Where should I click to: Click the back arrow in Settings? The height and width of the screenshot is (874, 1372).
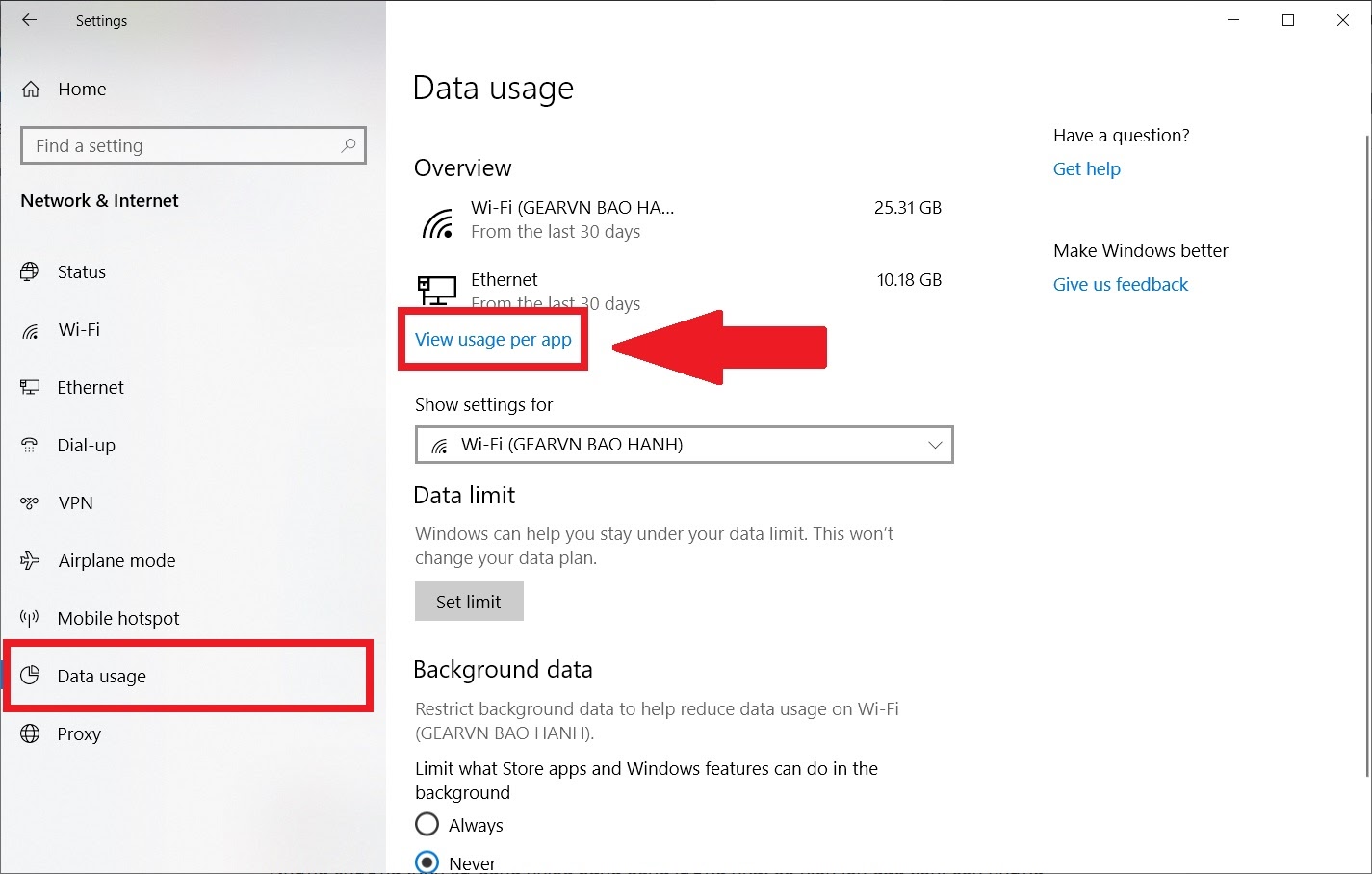30,20
